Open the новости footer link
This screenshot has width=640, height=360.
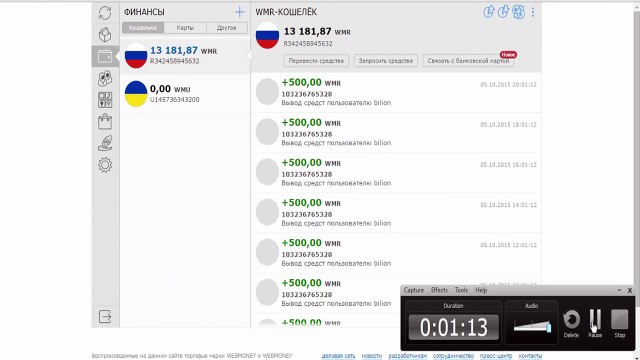click(372, 356)
